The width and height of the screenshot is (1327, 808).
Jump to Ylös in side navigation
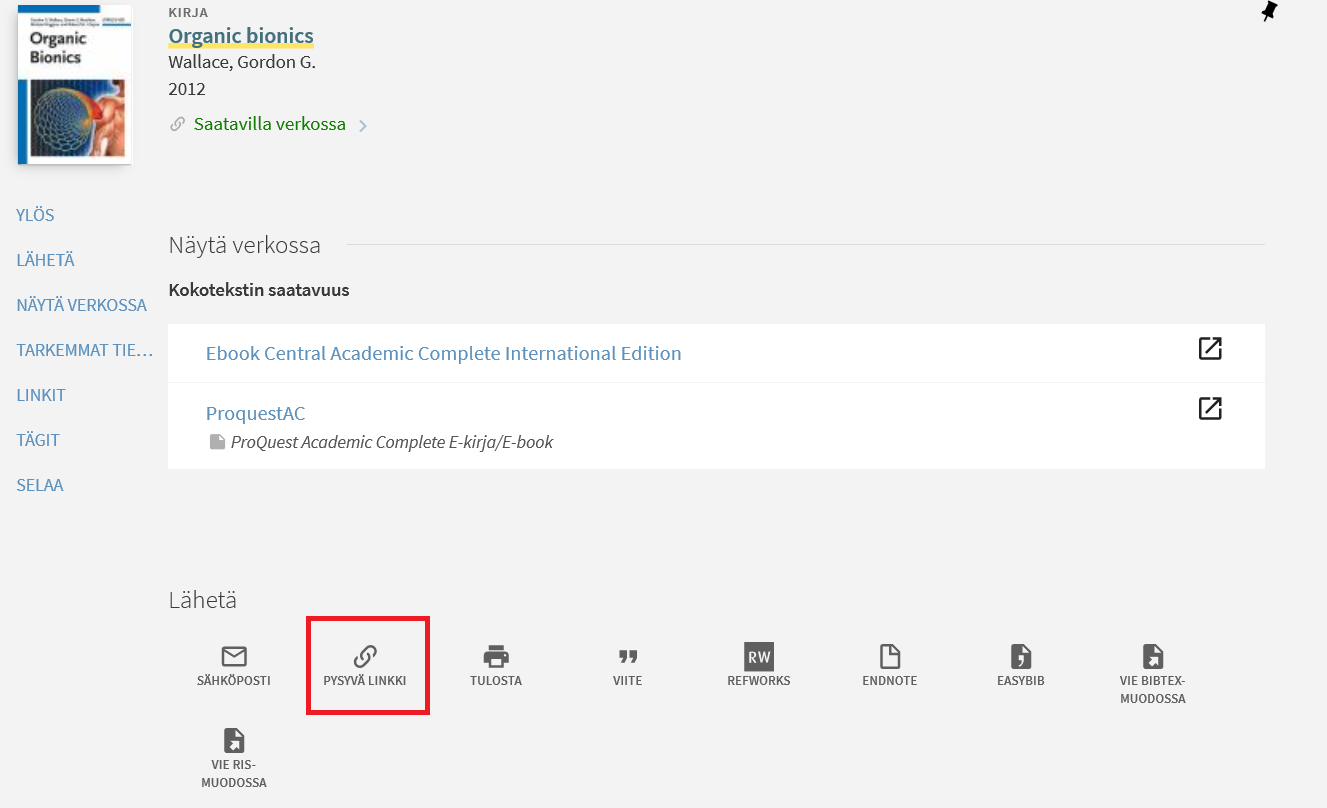point(36,215)
